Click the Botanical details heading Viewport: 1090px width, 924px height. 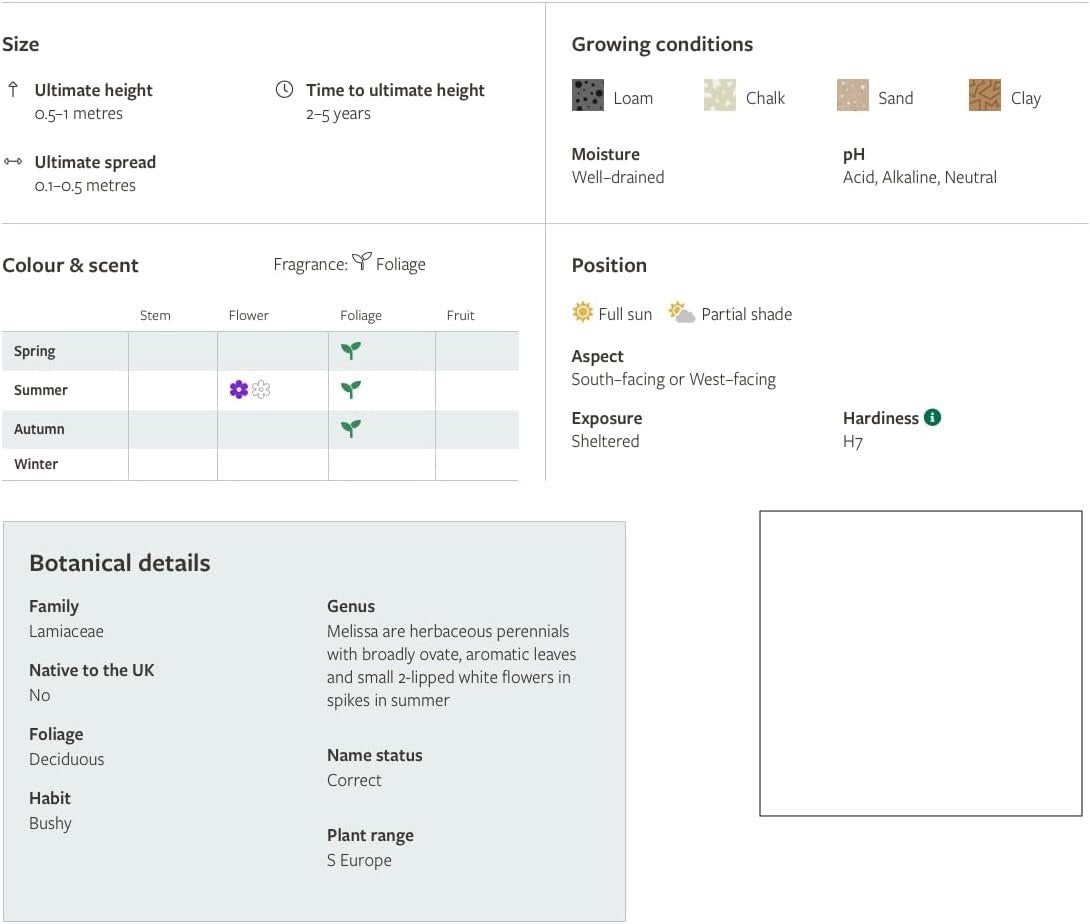pos(120,562)
